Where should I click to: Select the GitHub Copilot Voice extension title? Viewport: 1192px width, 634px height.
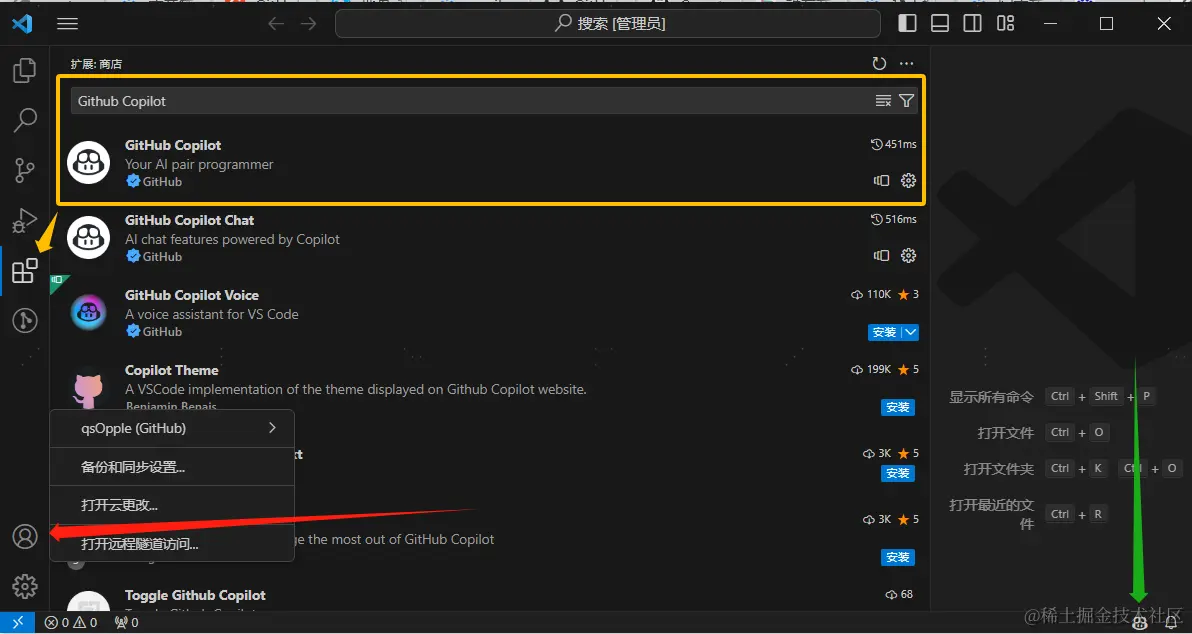[192, 295]
